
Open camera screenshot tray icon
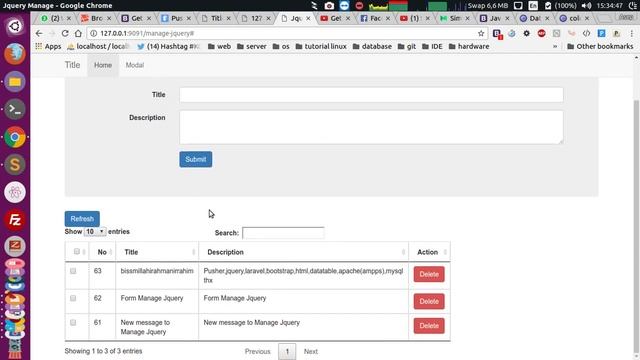click(329, 6)
